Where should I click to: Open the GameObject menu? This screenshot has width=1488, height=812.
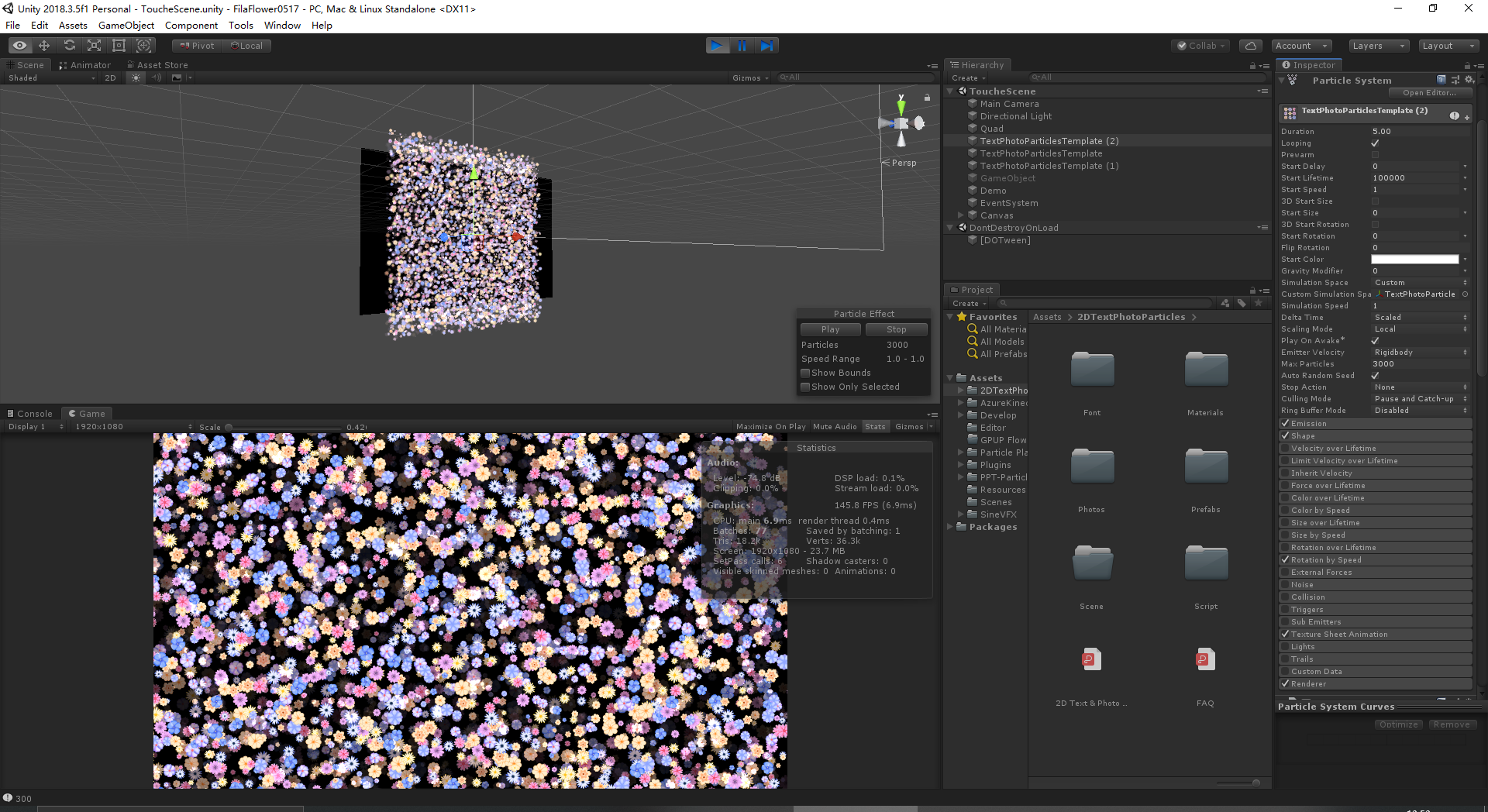[126, 26]
